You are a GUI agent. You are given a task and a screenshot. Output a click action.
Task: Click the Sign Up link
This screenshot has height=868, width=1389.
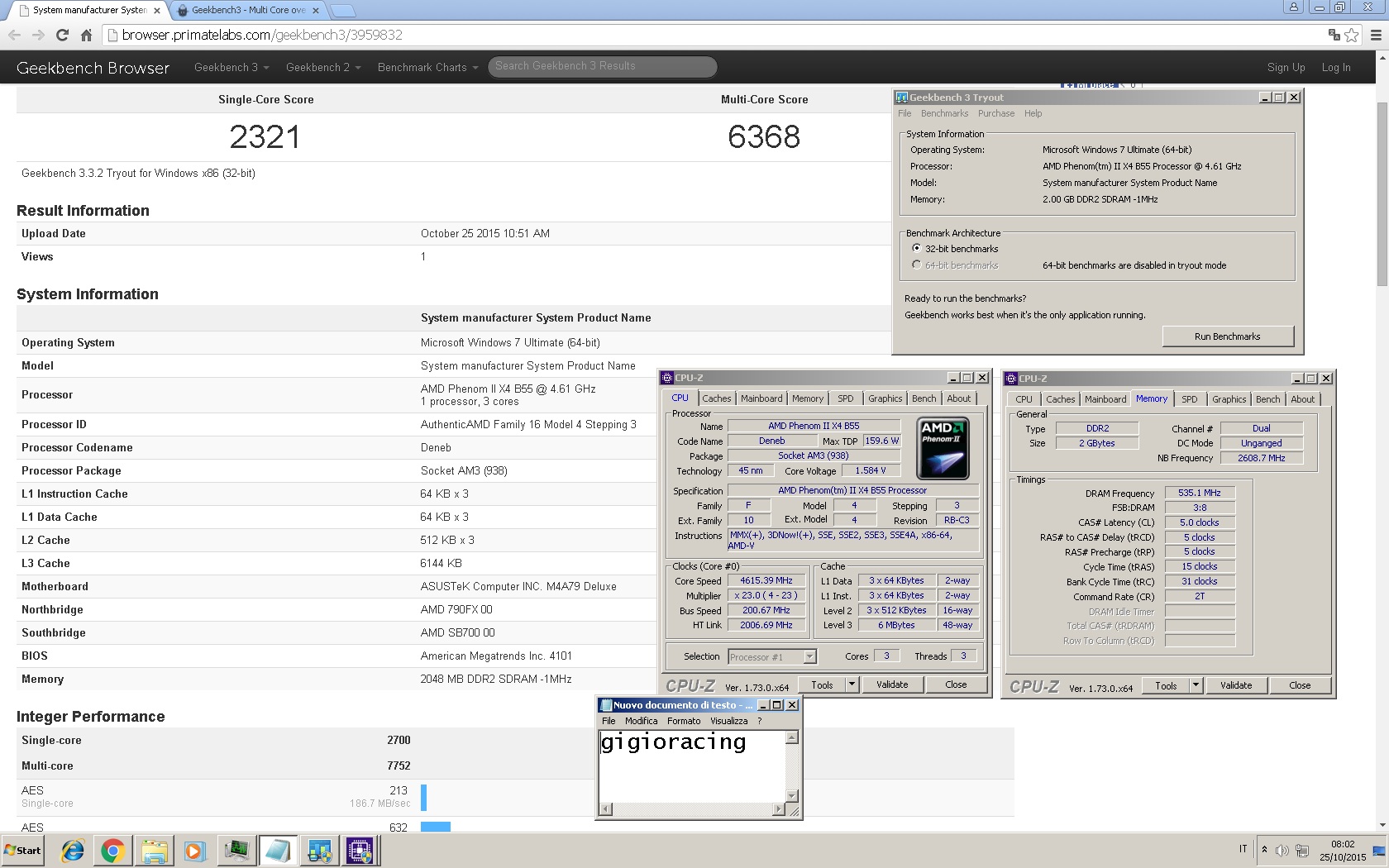[x=1286, y=68]
